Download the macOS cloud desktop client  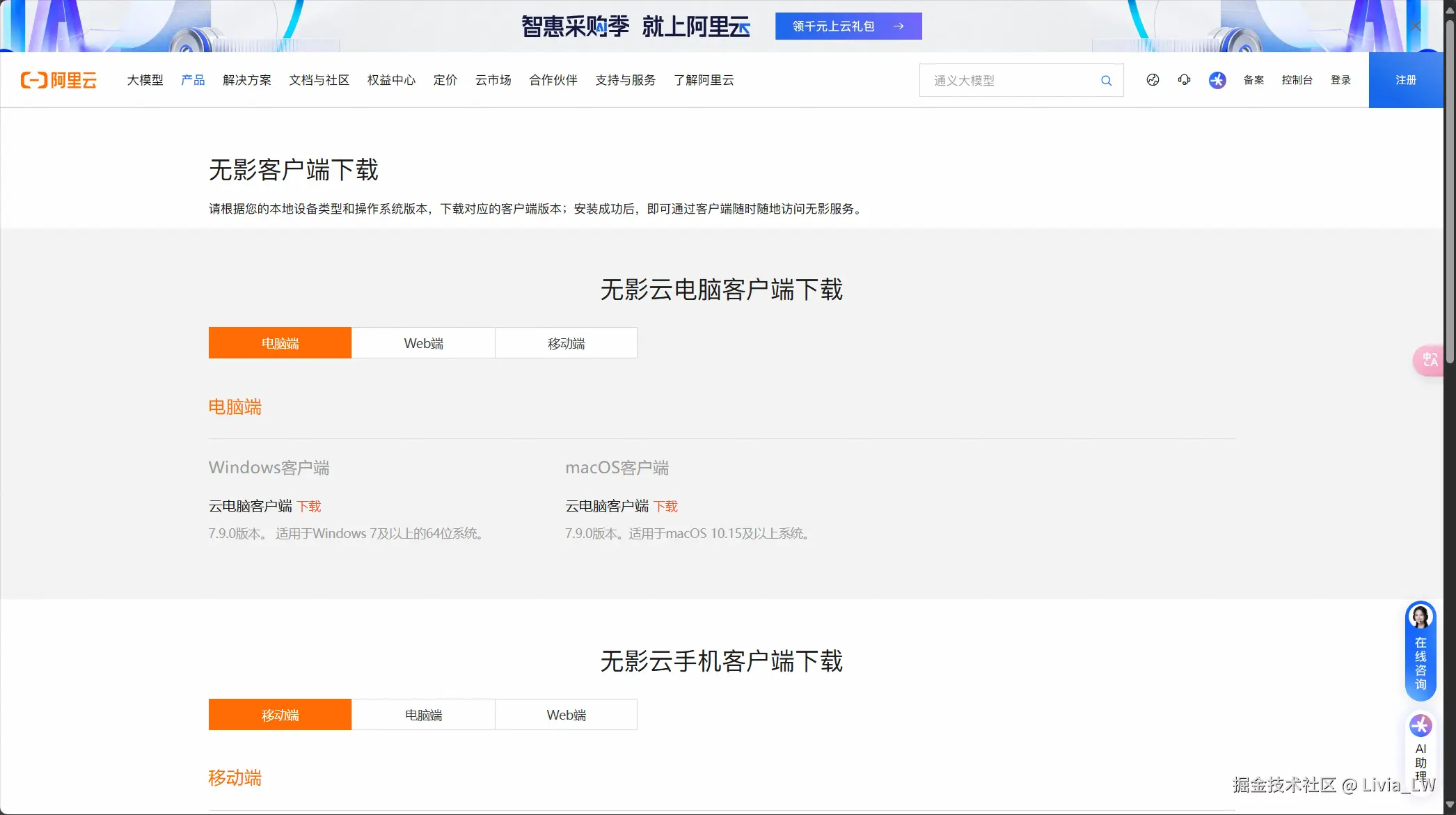click(x=665, y=506)
